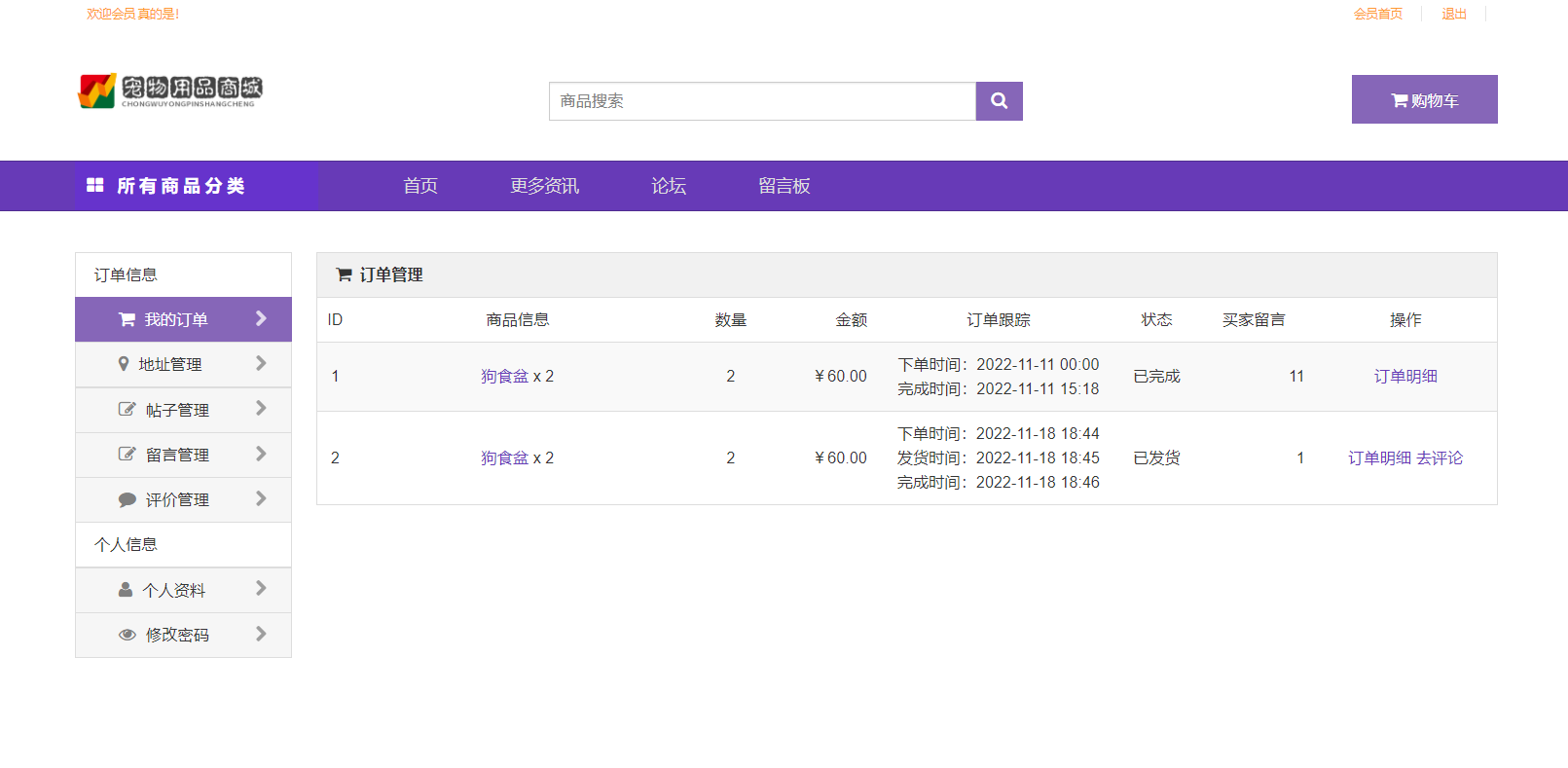Click the 已完成 status in order 1
This screenshot has height=768, width=1568.
(x=1156, y=376)
